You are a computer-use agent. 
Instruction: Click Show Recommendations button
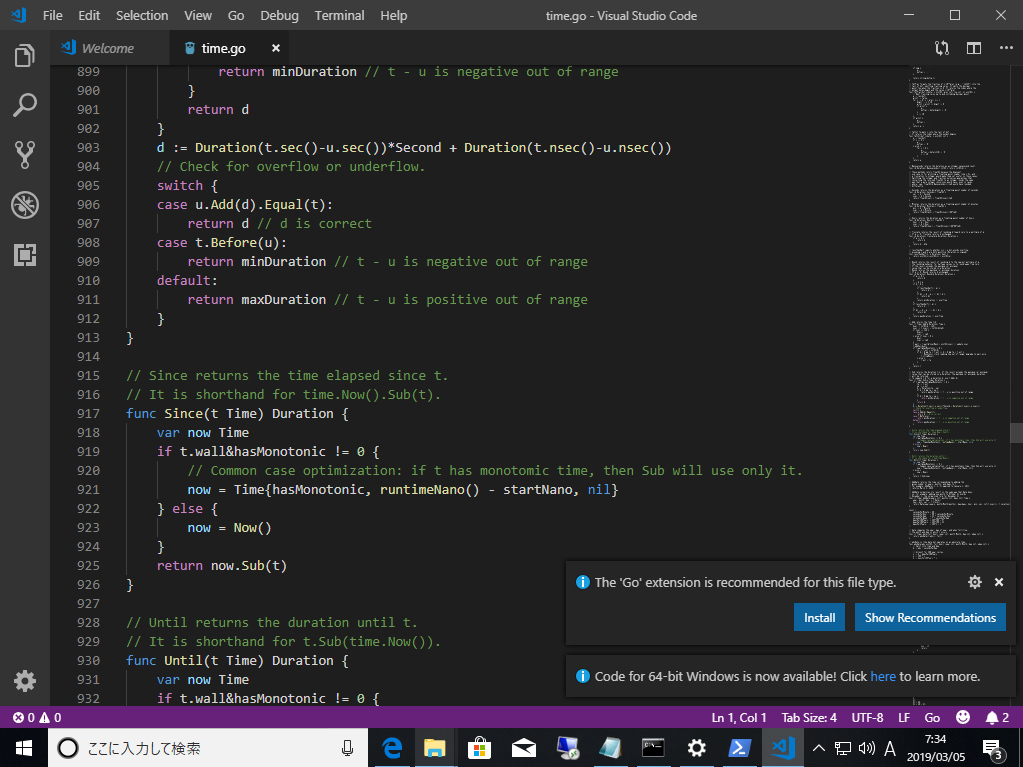(930, 618)
